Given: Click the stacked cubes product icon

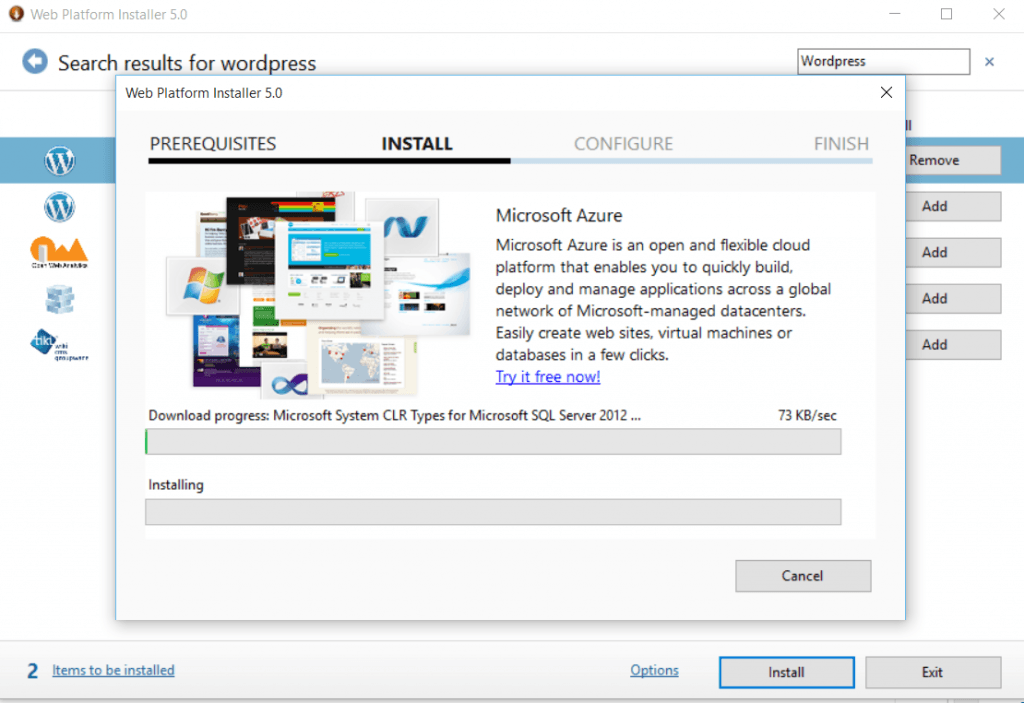Looking at the screenshot, I should (x=60, y=299).
